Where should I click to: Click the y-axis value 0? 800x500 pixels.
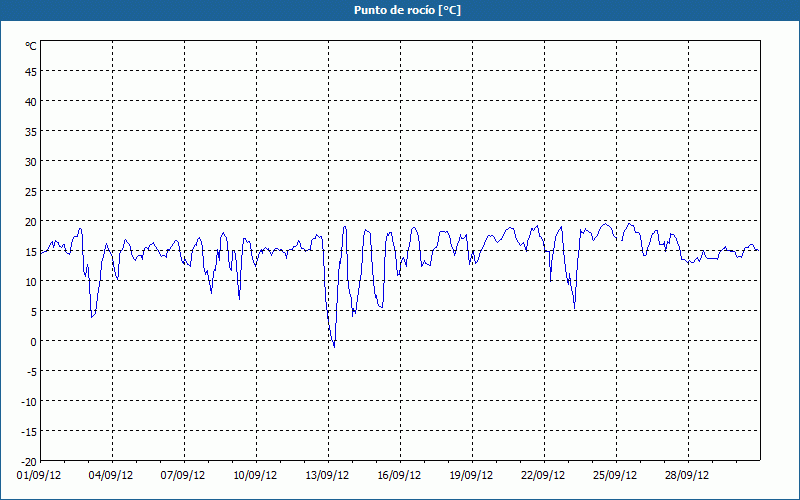pyautogui.click(x=34, y=342)
